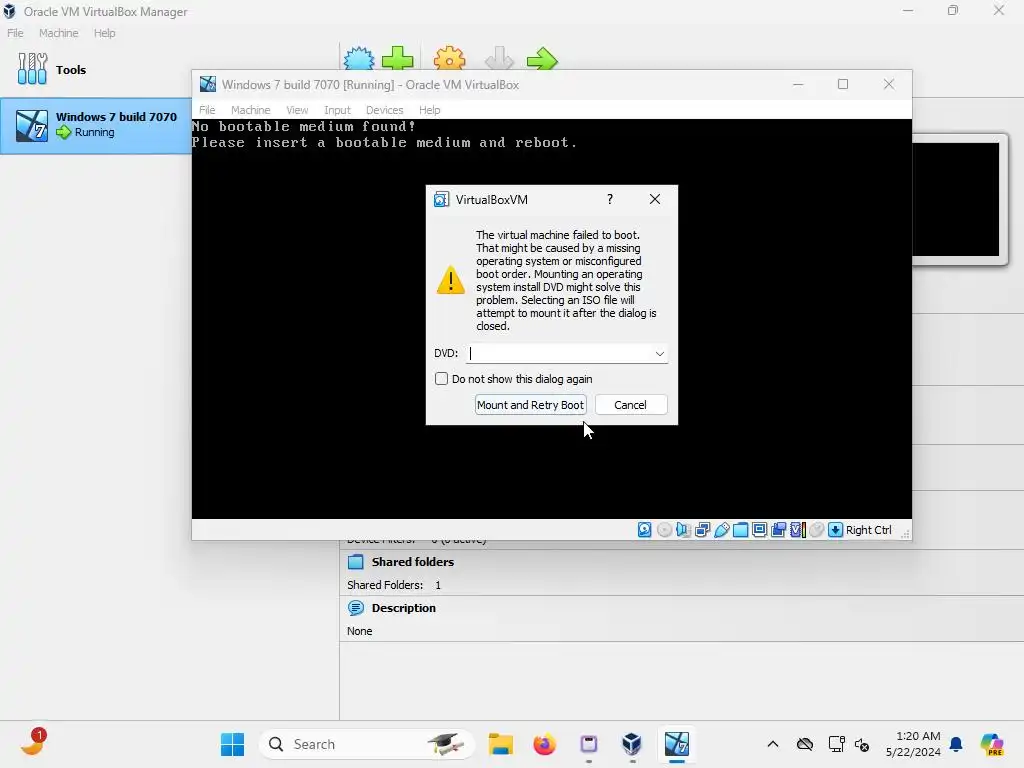Click the audio status bar icon
The image size is (1024, 768).
point(683,530)
